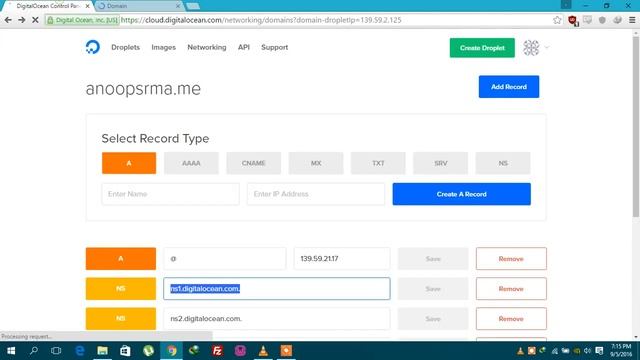Open VLC media player from taskbar
This screenshot has width=640, height=360.
263,351
